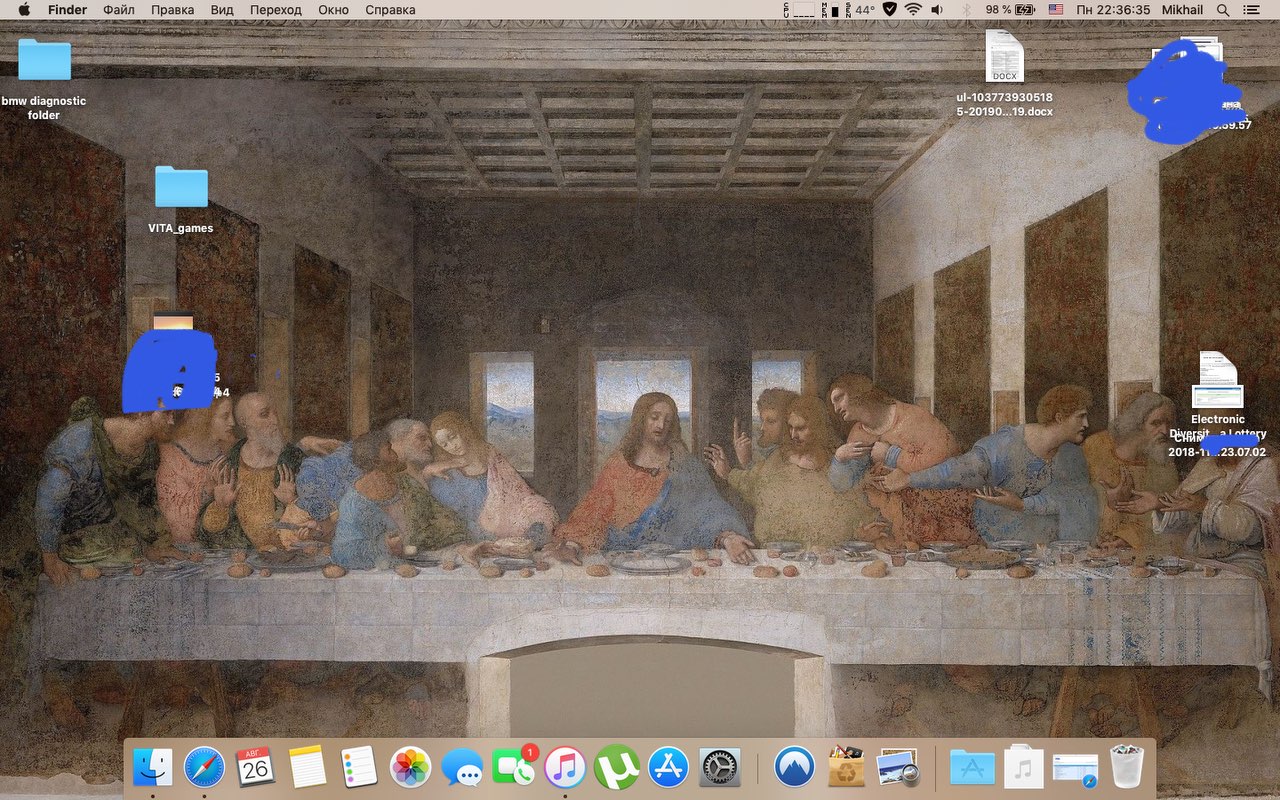This screenshot has height=800, width=1280.
Task: Click the 44° temperature sensor readout
Action: point(860,9)
